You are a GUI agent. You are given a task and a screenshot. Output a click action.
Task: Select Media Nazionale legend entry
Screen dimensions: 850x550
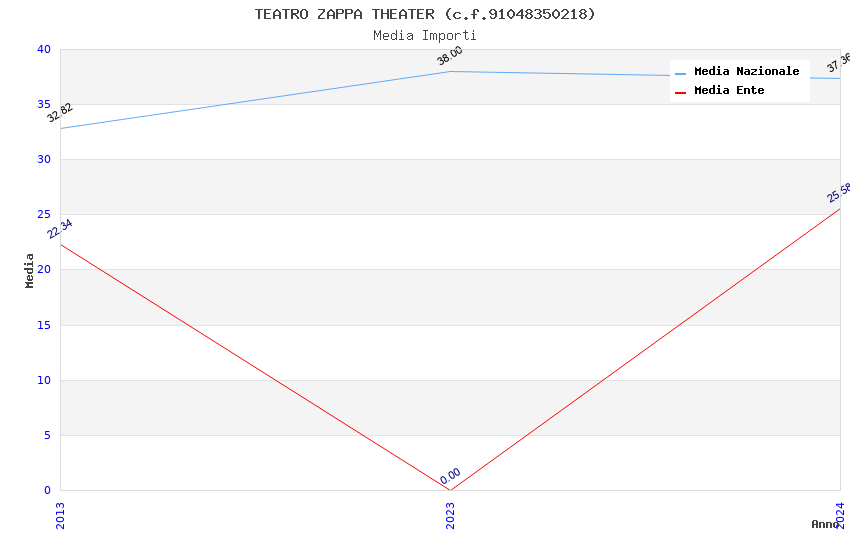point(746,71)
